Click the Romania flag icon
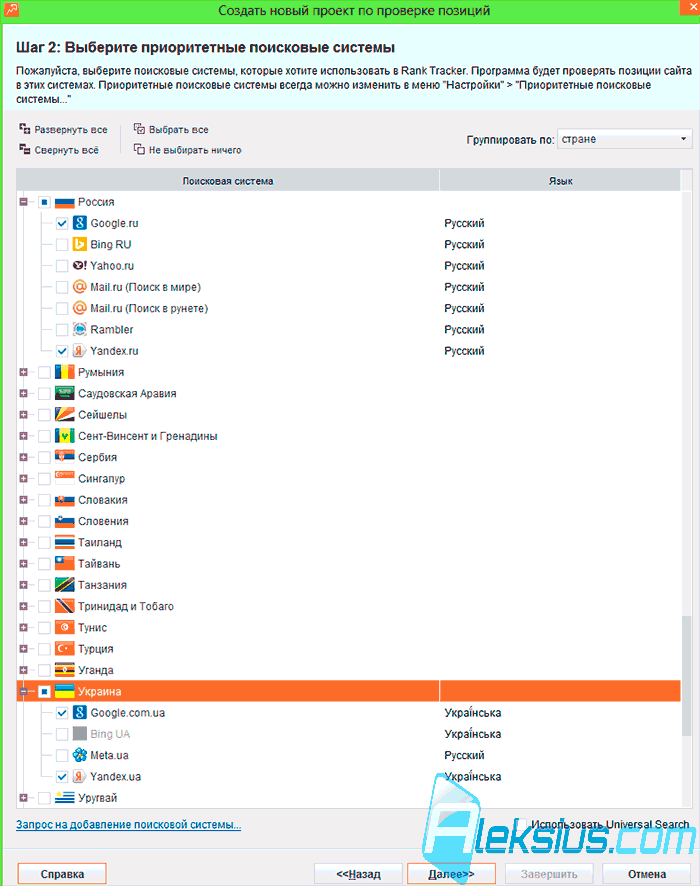The width and height of the screenshot is (700, 886). 64,372
